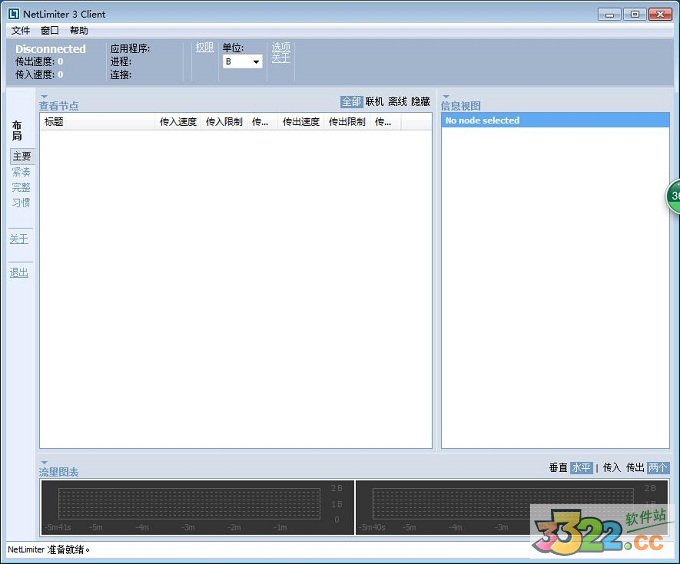Click the truncated 传... header after 传出限制
The height and width of the screenshot is (564, 680).
(386, 122)
